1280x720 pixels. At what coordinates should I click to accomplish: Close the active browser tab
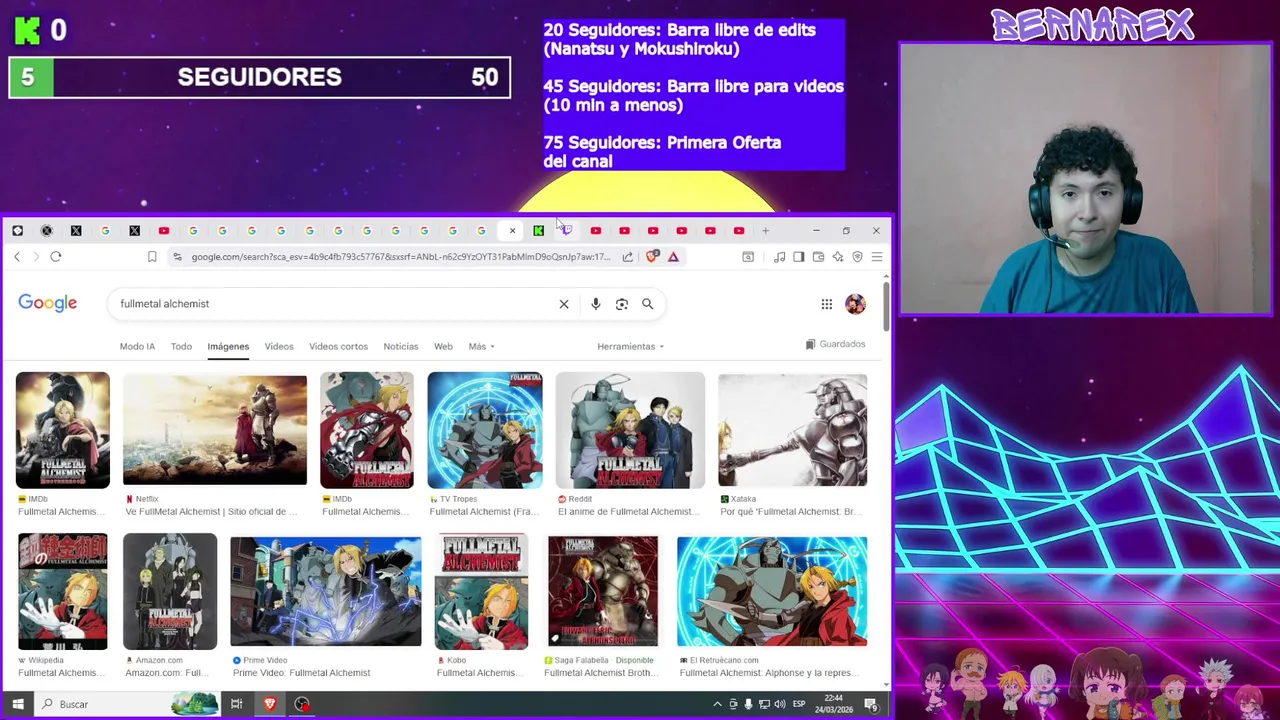pos(512,231)
